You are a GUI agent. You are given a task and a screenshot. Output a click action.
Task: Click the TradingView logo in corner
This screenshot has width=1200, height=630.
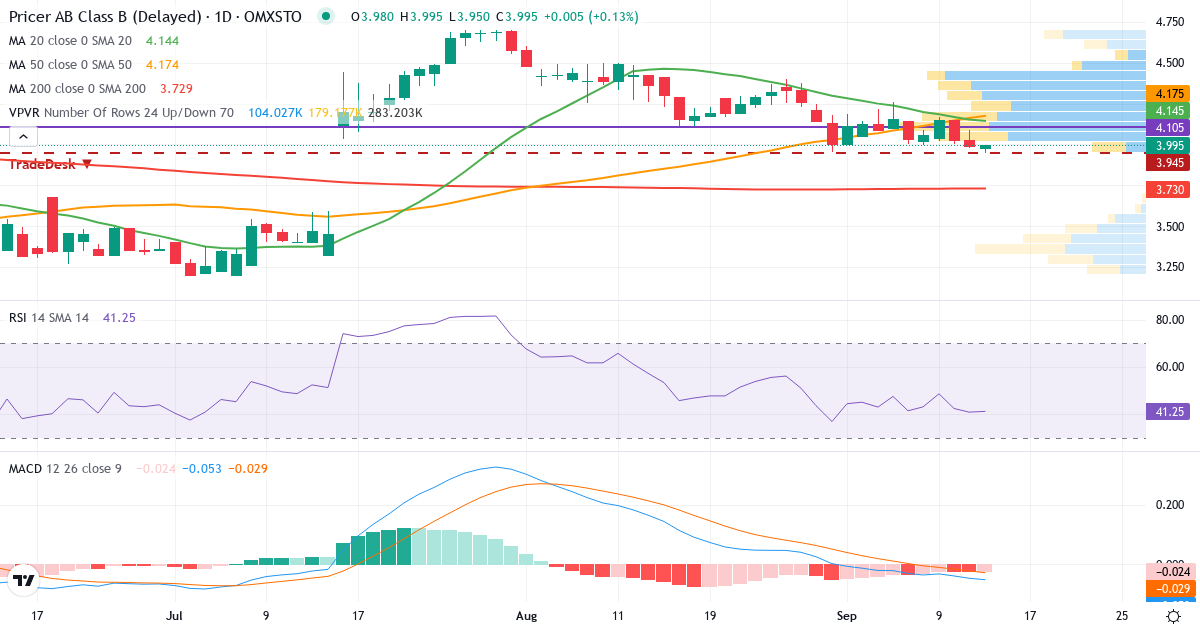(25, 579)
